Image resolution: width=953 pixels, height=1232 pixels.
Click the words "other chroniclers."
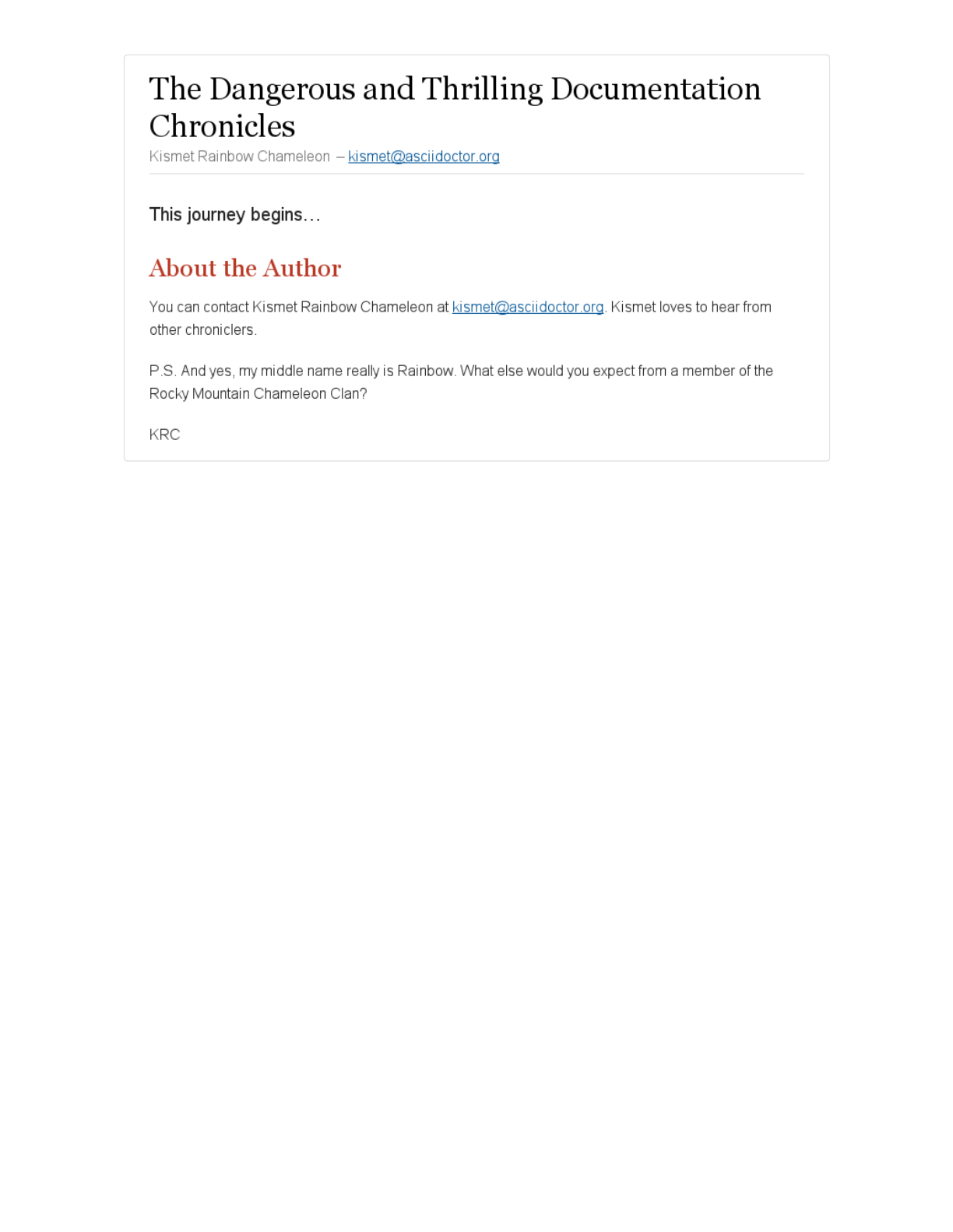[x=203, y=329]
